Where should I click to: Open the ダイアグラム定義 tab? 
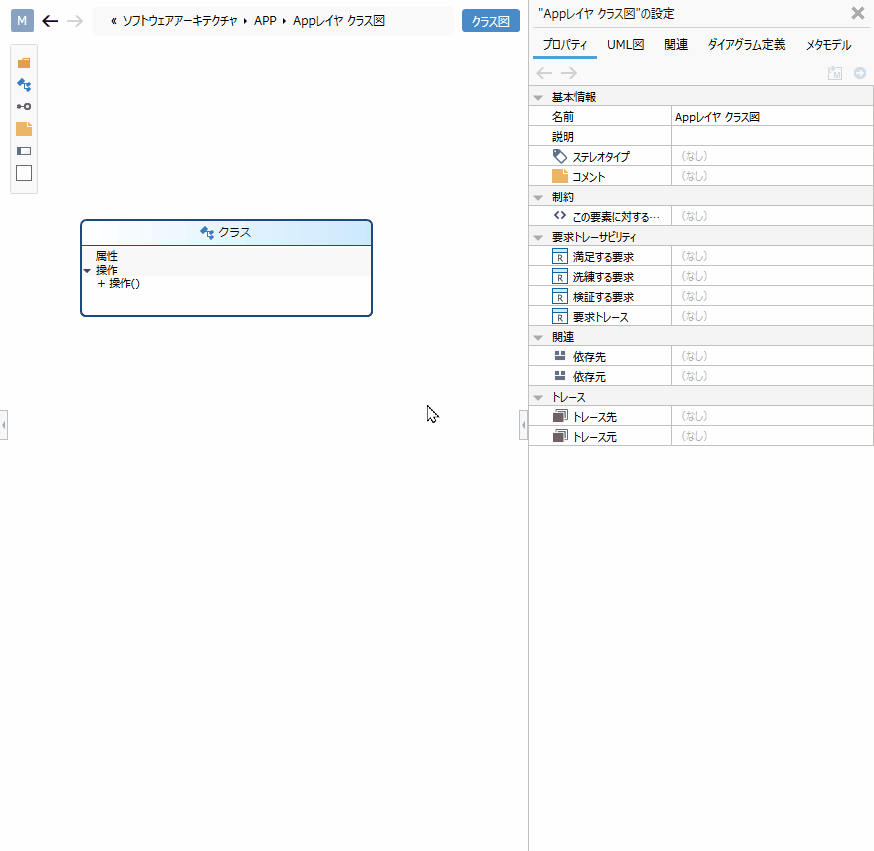[746, 45]
